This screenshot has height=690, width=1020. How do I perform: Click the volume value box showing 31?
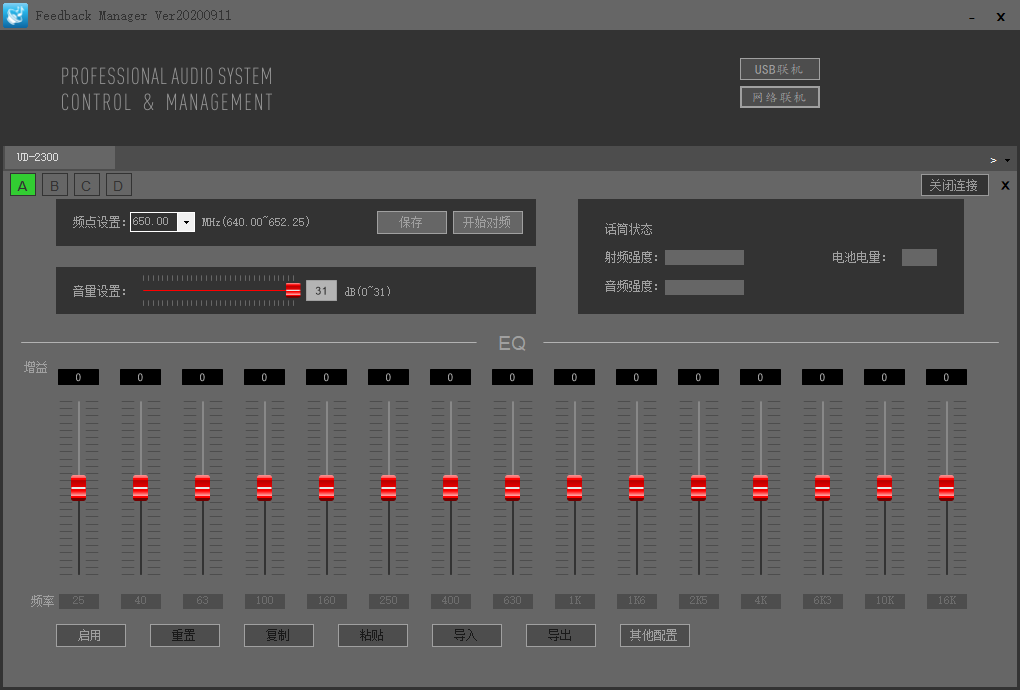(x=321, y=291)
